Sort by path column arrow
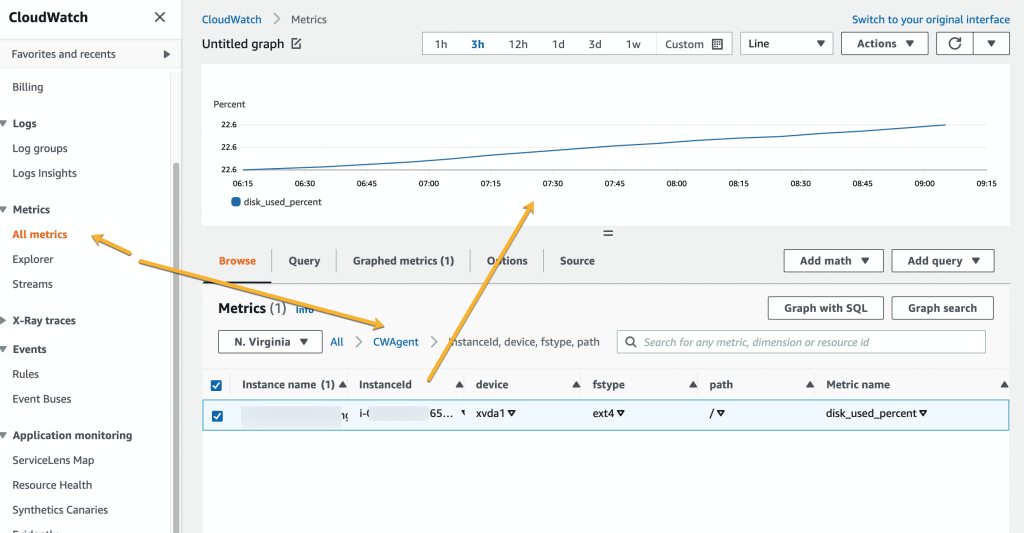This screenshot has width=1024, height=533. [x=810, y=385]
